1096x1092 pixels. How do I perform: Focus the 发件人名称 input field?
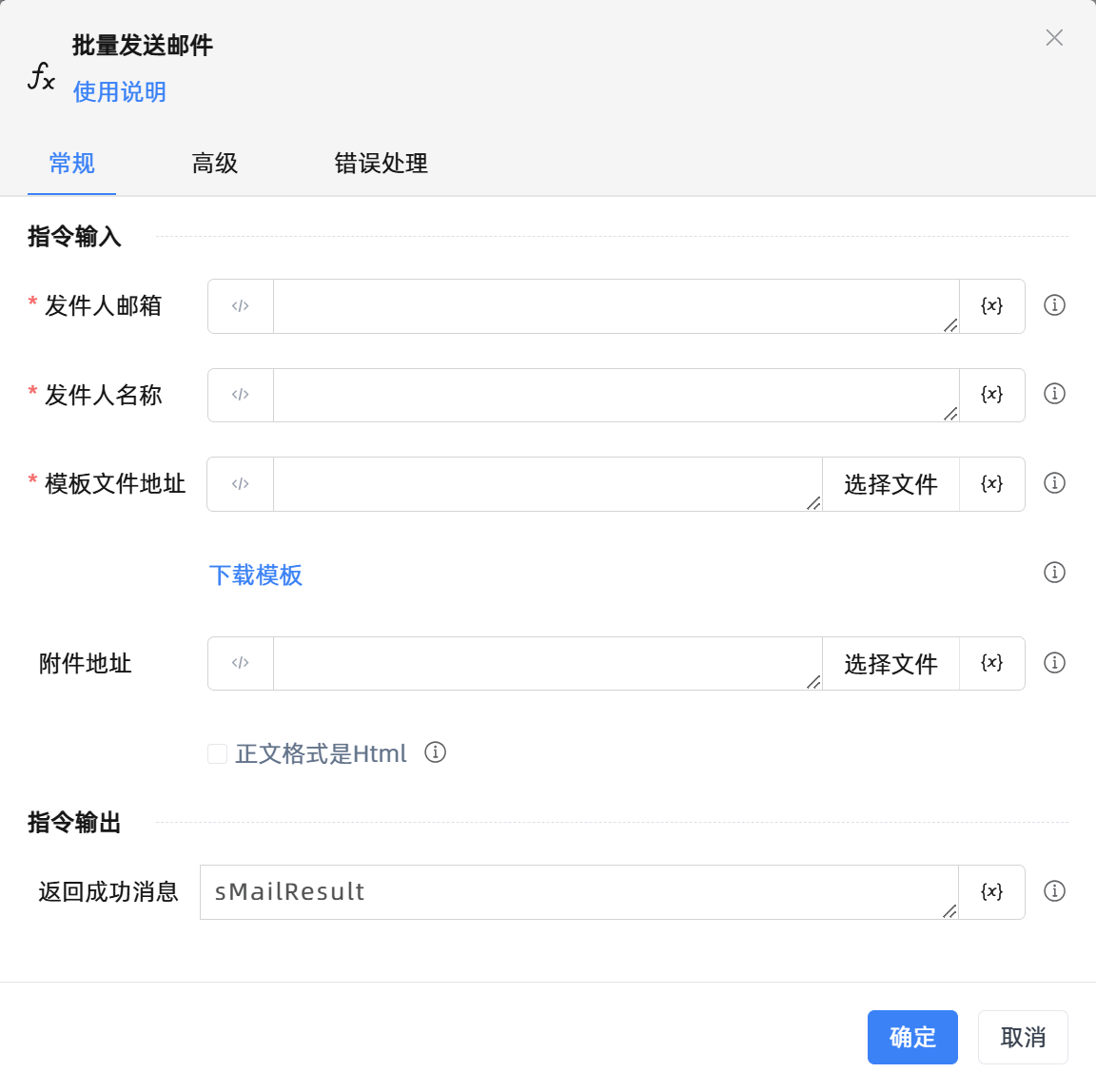[616, 395]
